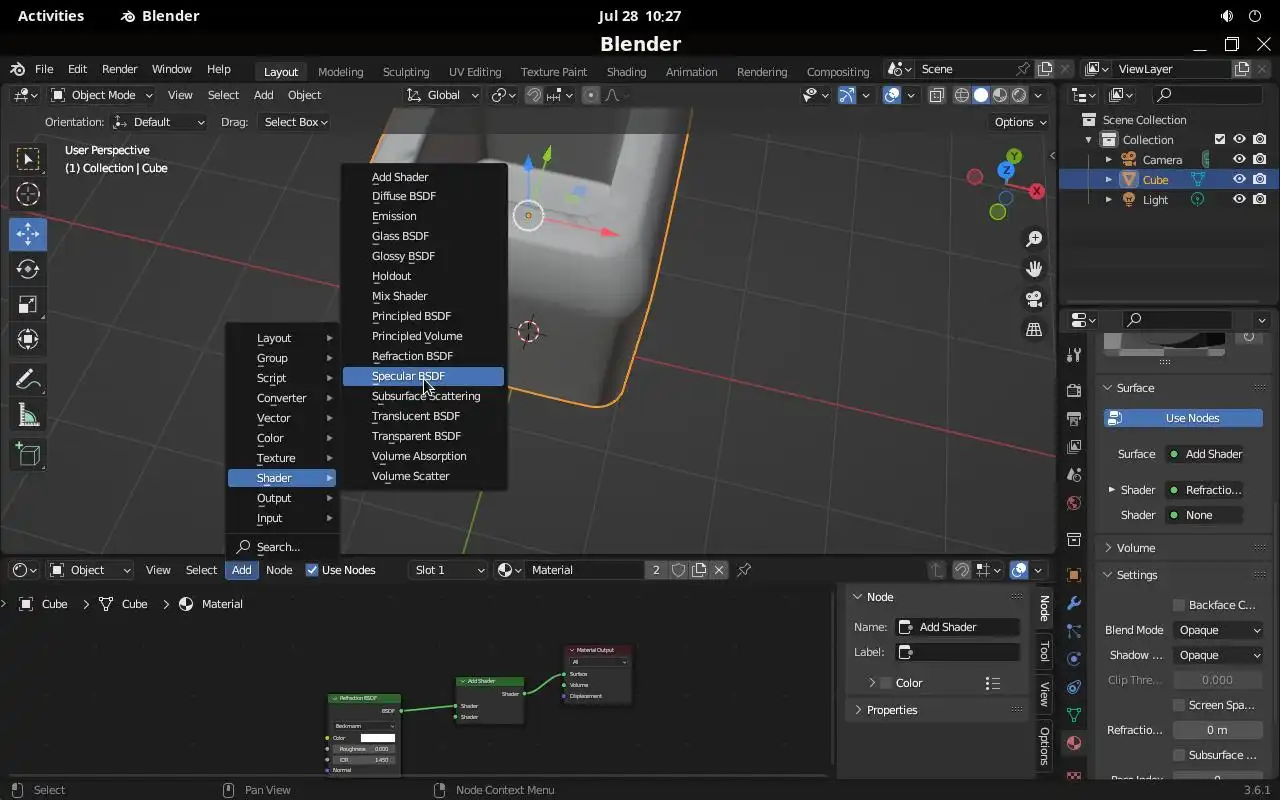
Task: Switch to the Shading workspace tab
Action: 626,72
